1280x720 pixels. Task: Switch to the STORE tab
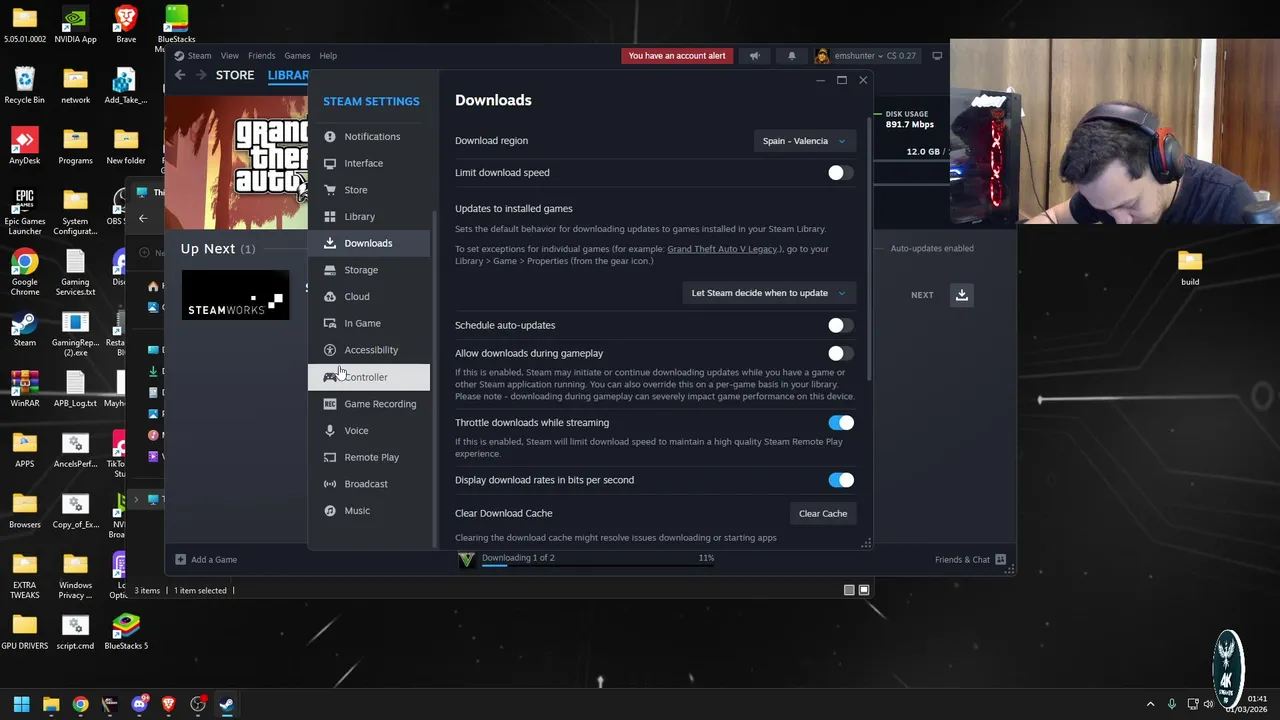coord(235,75)
